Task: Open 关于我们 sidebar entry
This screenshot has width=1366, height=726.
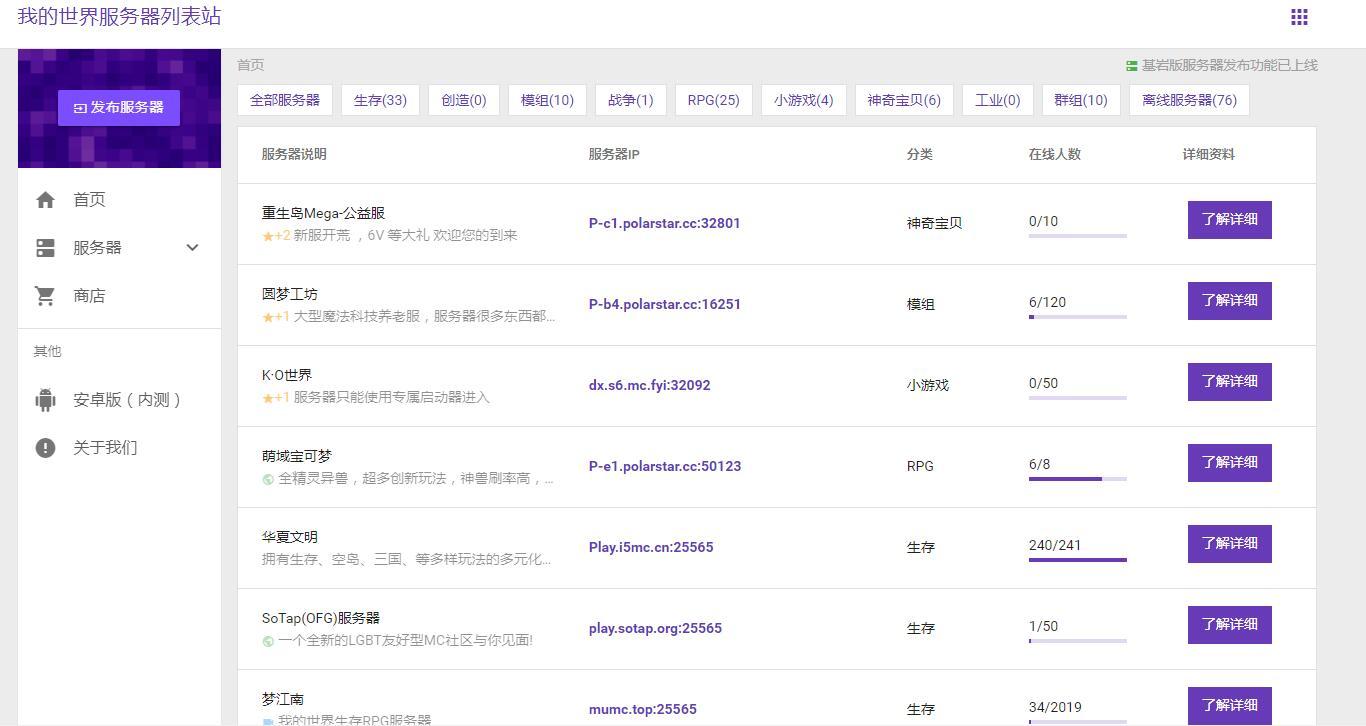Action: [119, 448]
